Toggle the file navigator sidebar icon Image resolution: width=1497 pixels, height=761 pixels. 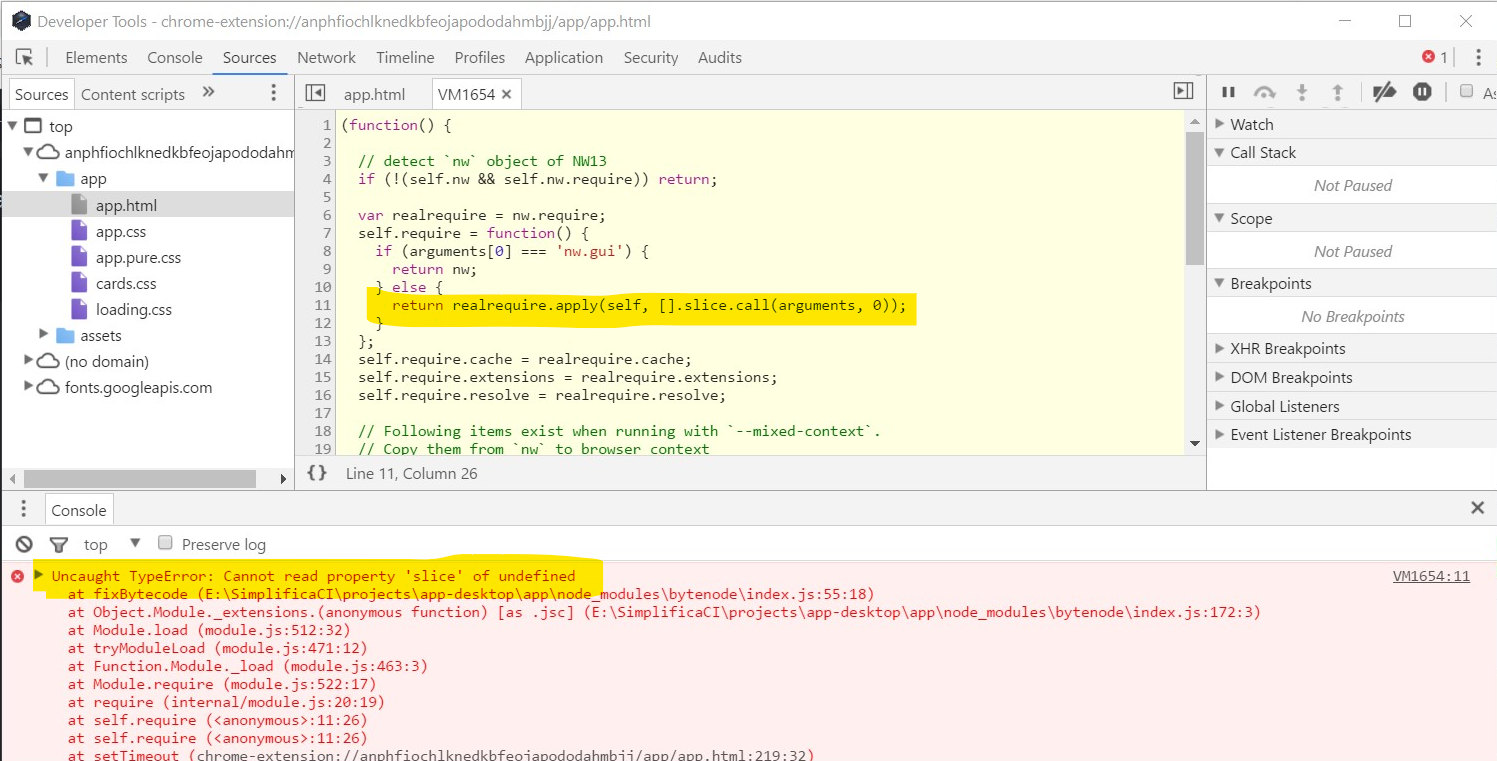[x=315, y=93]
